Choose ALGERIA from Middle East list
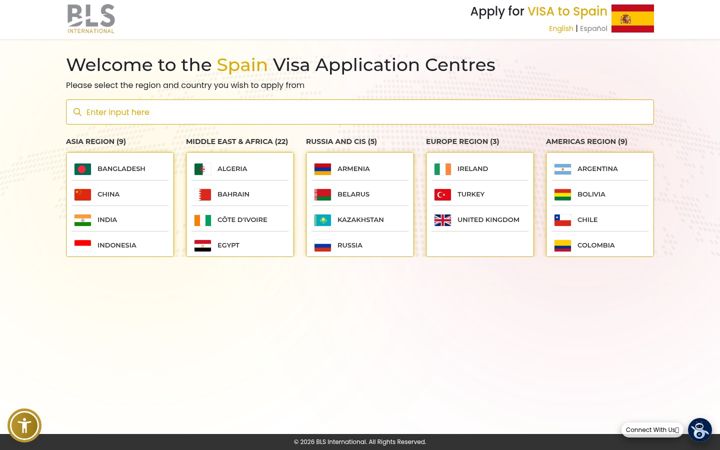The image size is (720, 450). click(x=232, y=169)
